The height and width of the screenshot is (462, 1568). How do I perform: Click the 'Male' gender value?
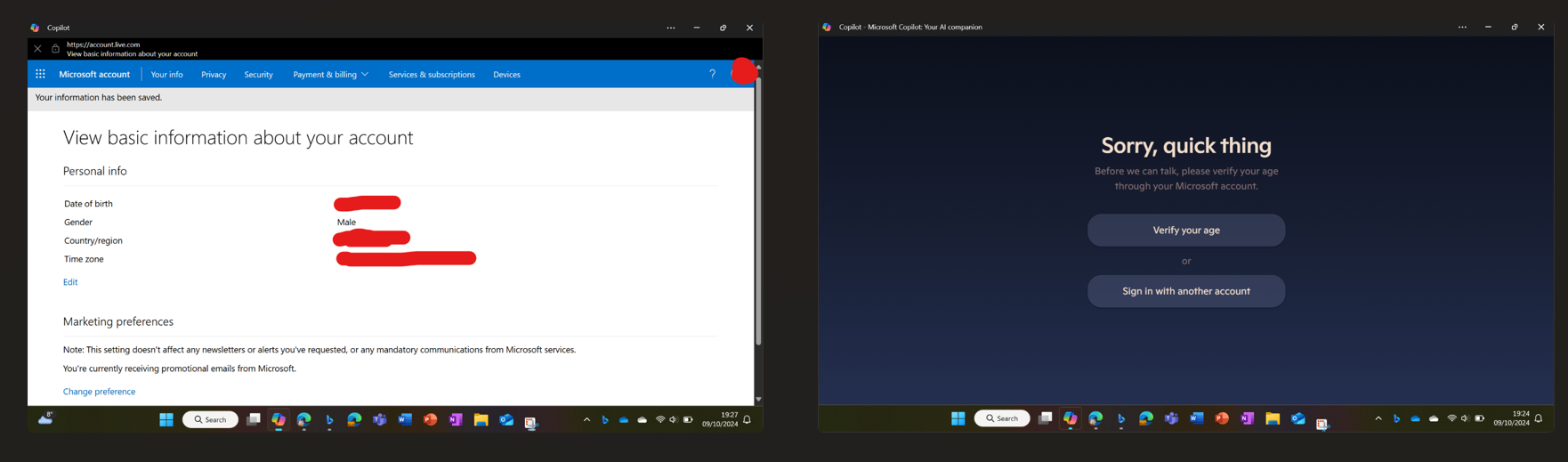346,223
